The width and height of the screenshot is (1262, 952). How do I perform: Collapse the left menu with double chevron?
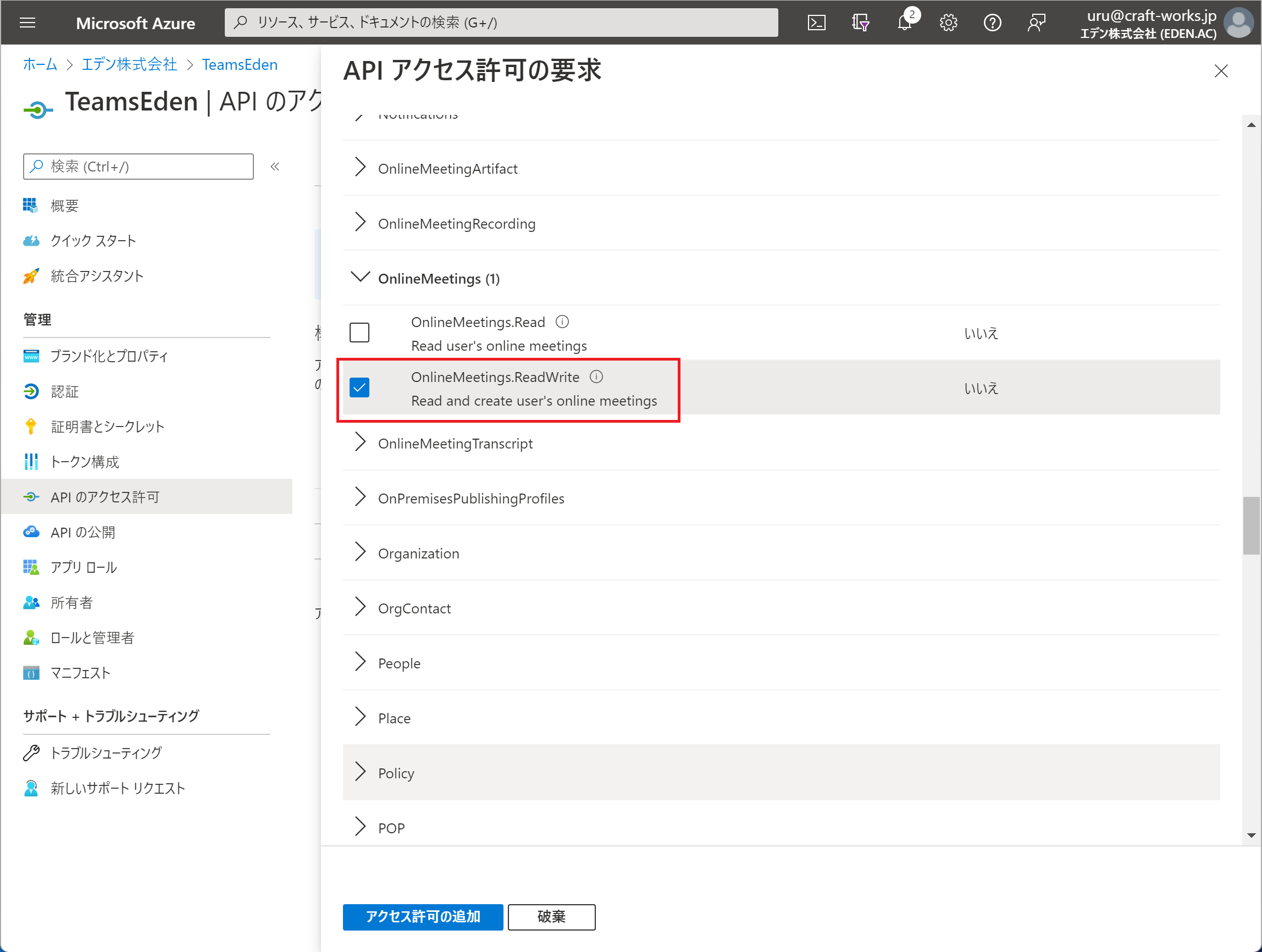[275, 167]
